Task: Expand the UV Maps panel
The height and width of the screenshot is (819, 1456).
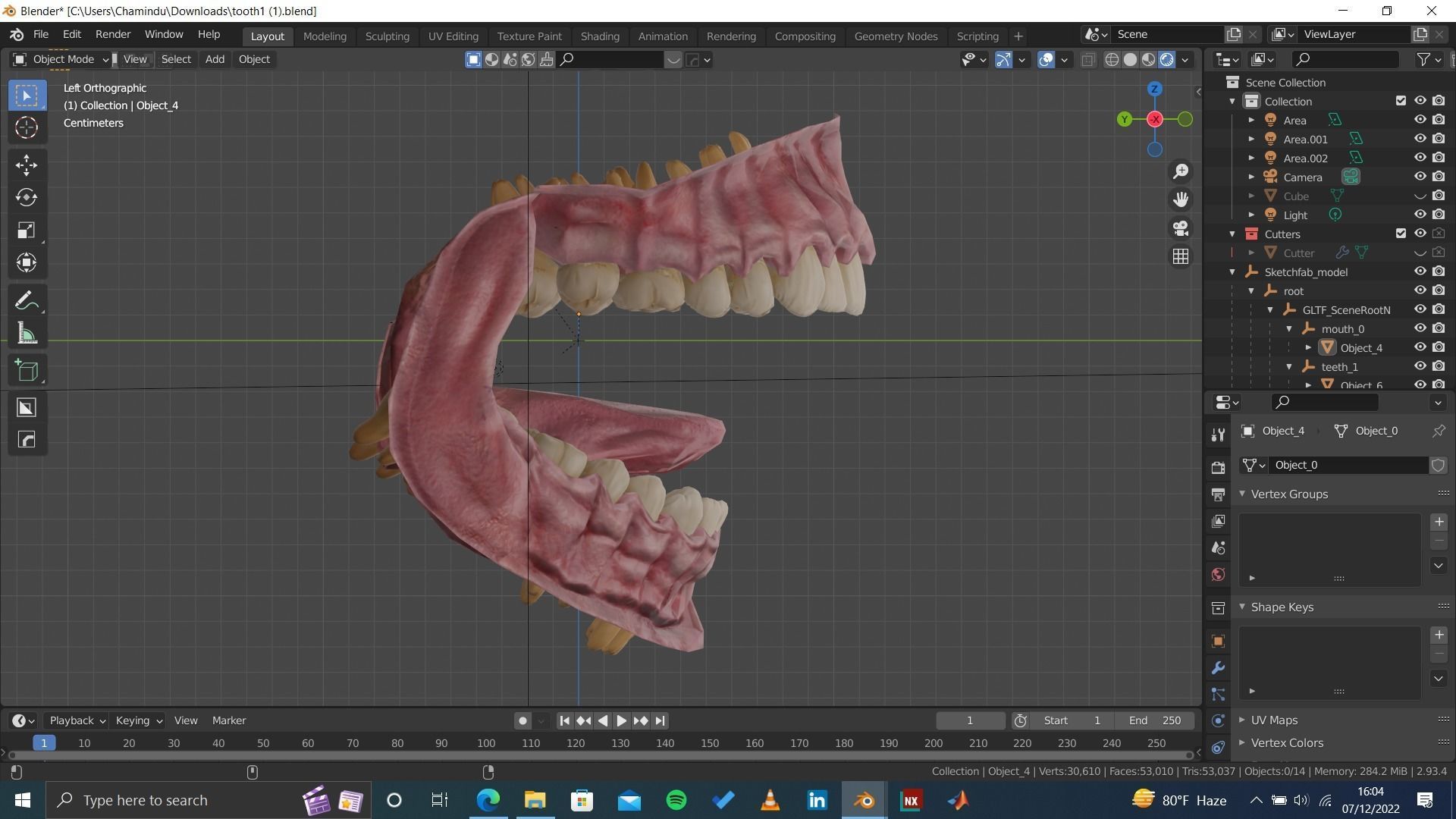Action: click(1242, 720)
